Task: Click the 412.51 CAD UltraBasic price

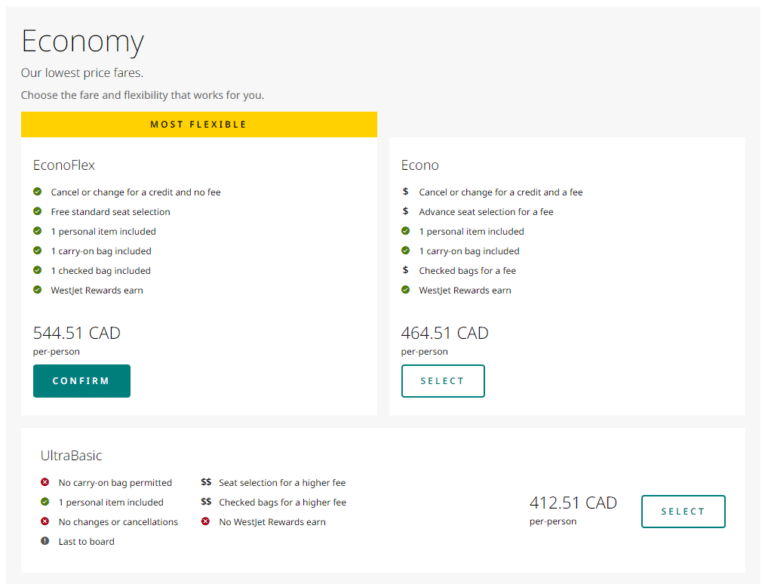Action: click(x=573, y=503)
